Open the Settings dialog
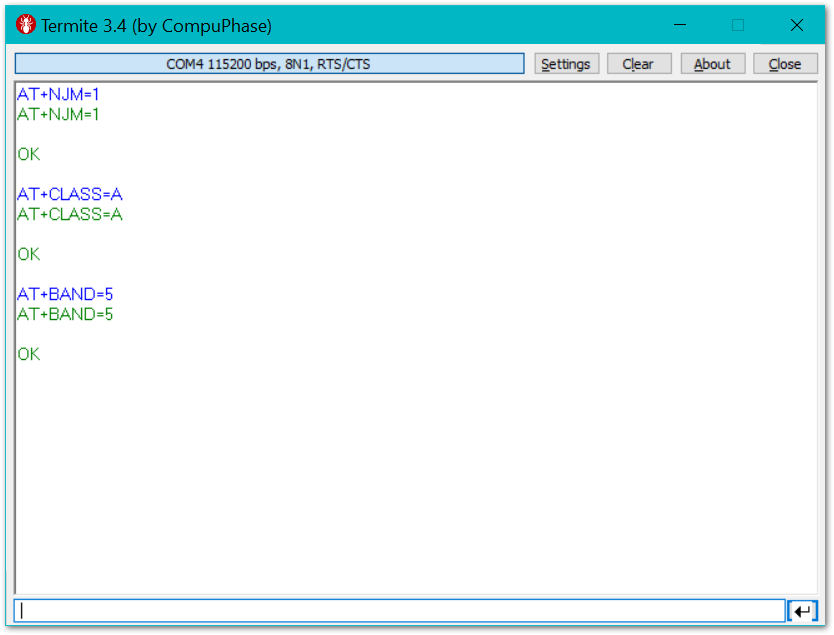 [x=566, y=64]
